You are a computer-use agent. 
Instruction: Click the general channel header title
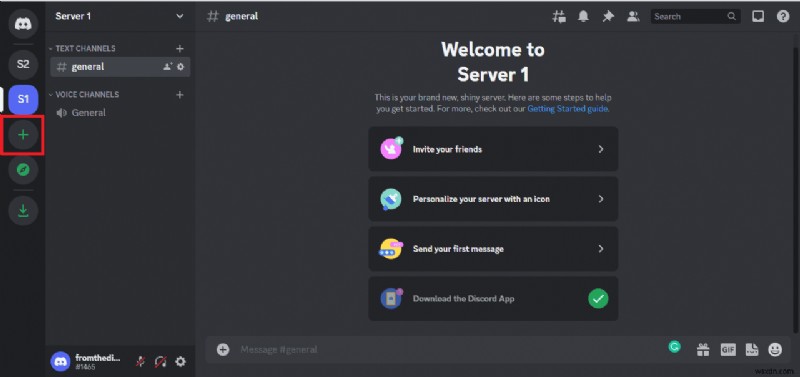pos(241,16)
